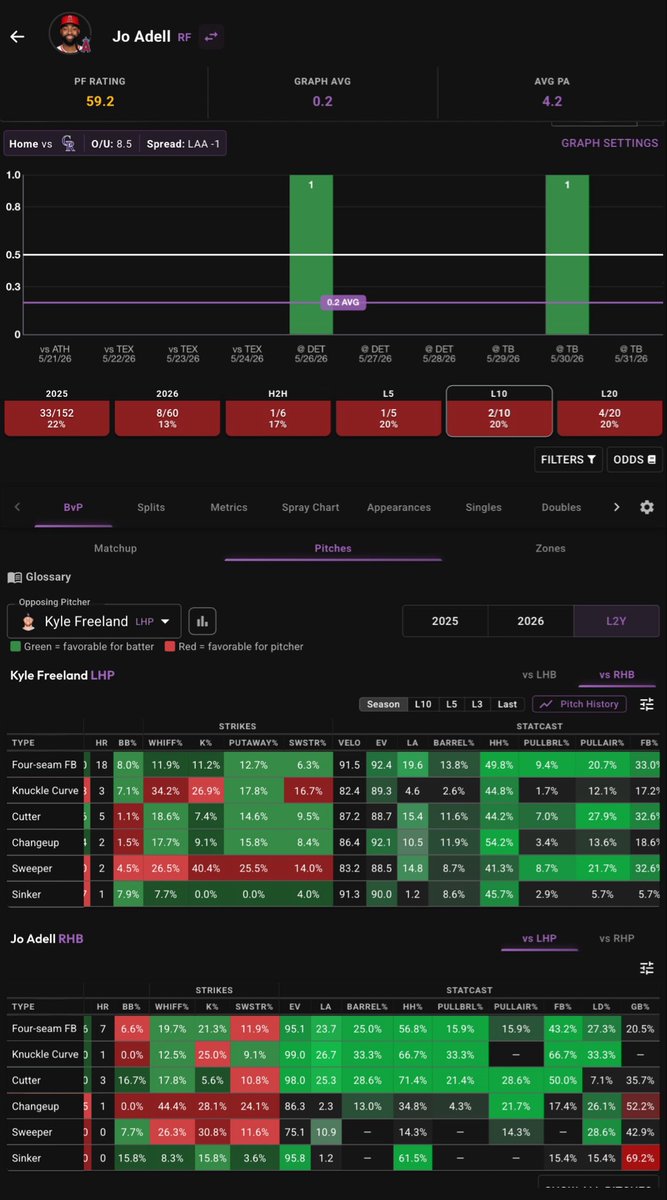Open the Pitches sub-tab

(x=332, y=548)
